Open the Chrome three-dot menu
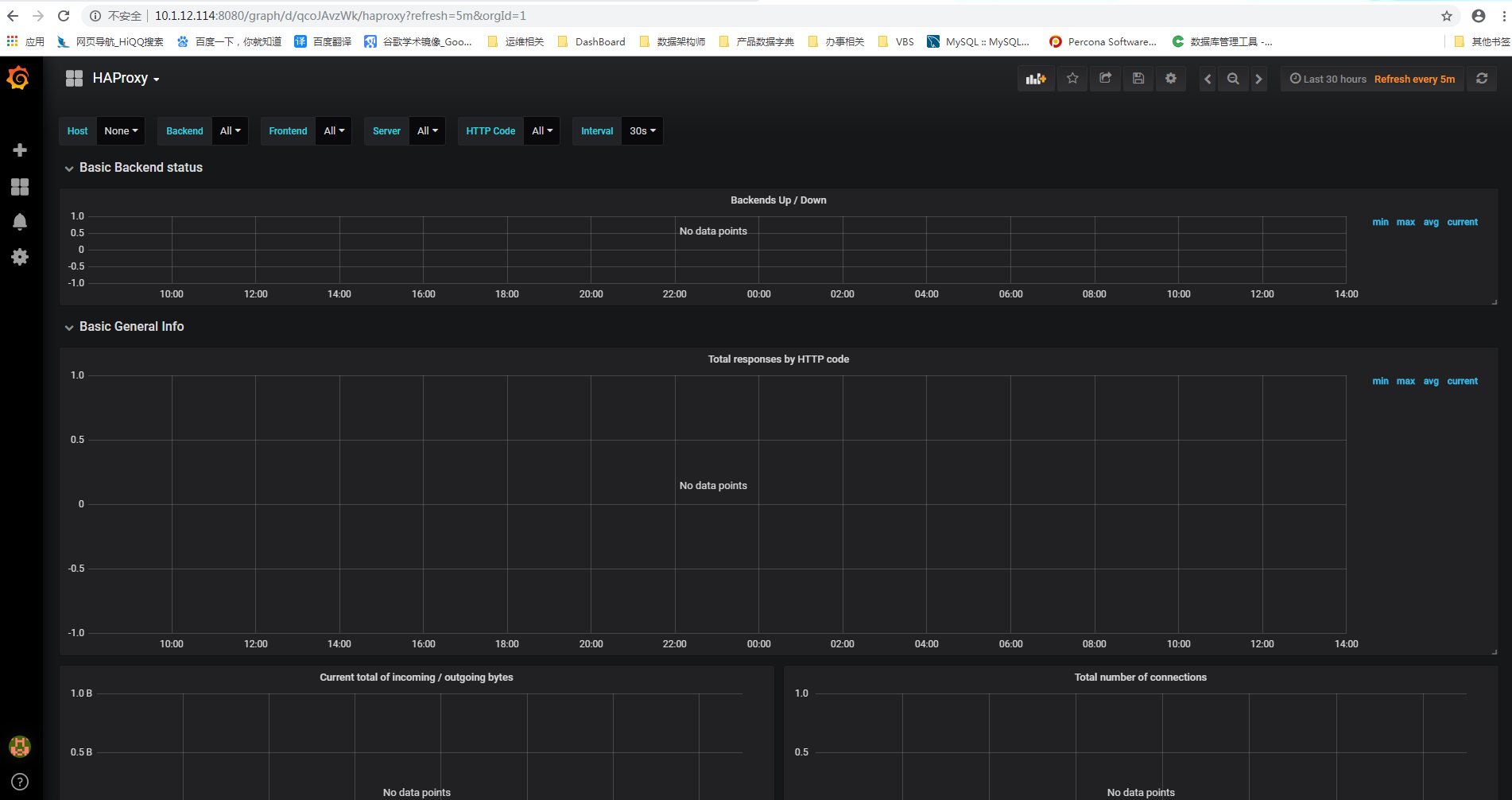This screenshot has width=1512, height=800. 1503,16
